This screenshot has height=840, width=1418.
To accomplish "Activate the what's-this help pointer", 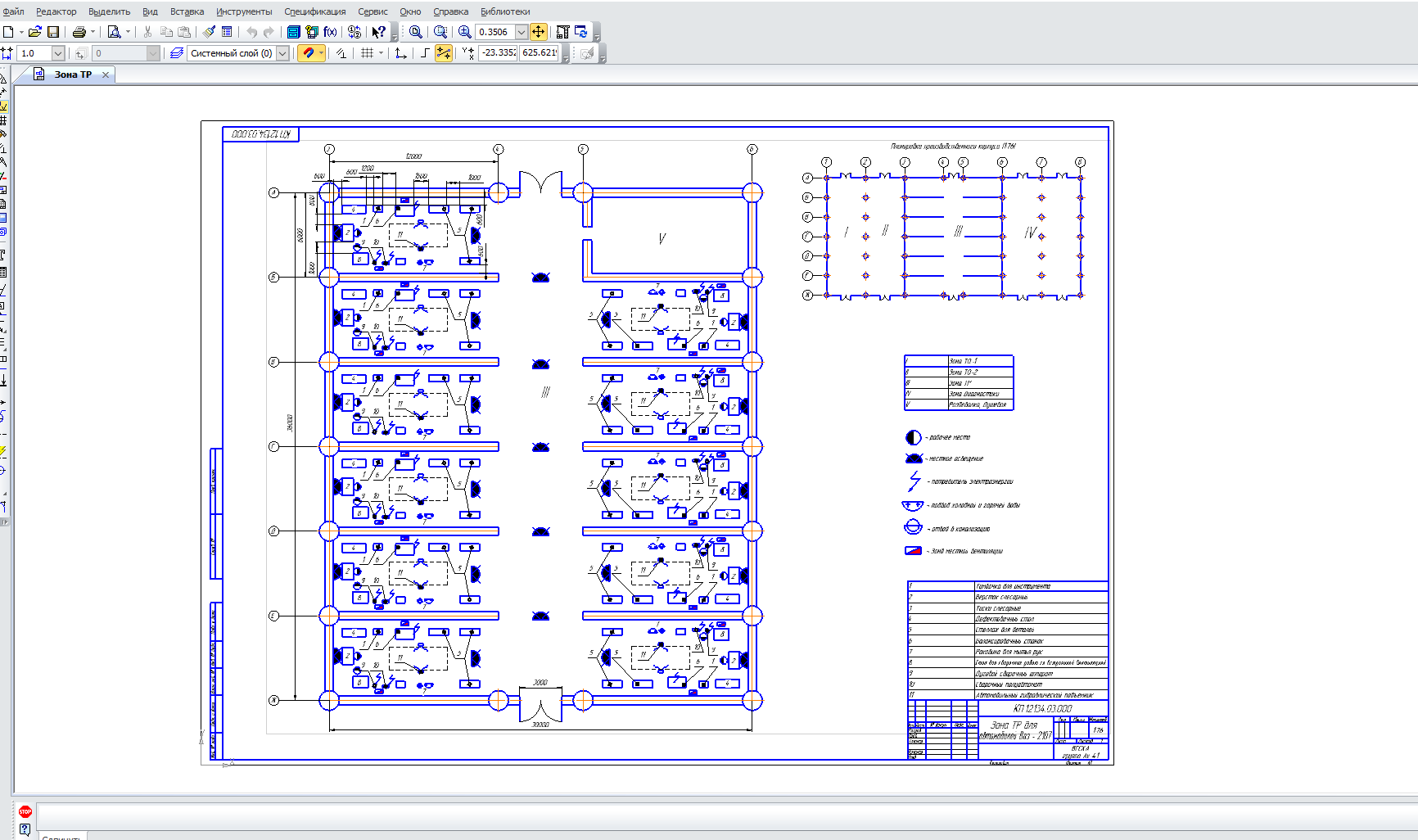I will [379, 32].
